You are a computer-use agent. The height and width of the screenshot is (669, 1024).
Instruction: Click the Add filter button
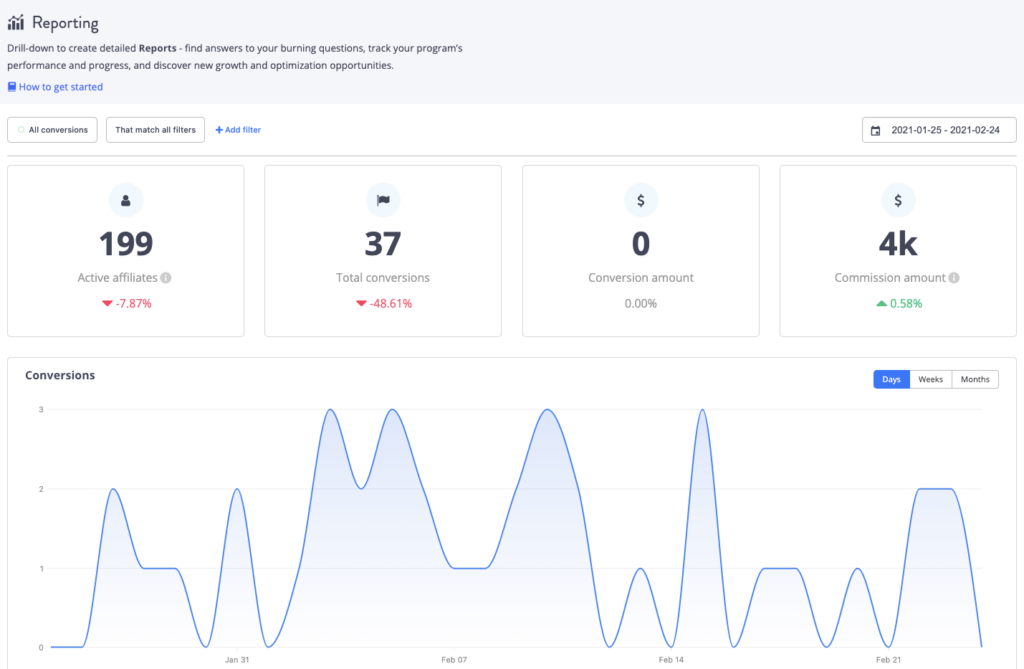pos(238,129)
